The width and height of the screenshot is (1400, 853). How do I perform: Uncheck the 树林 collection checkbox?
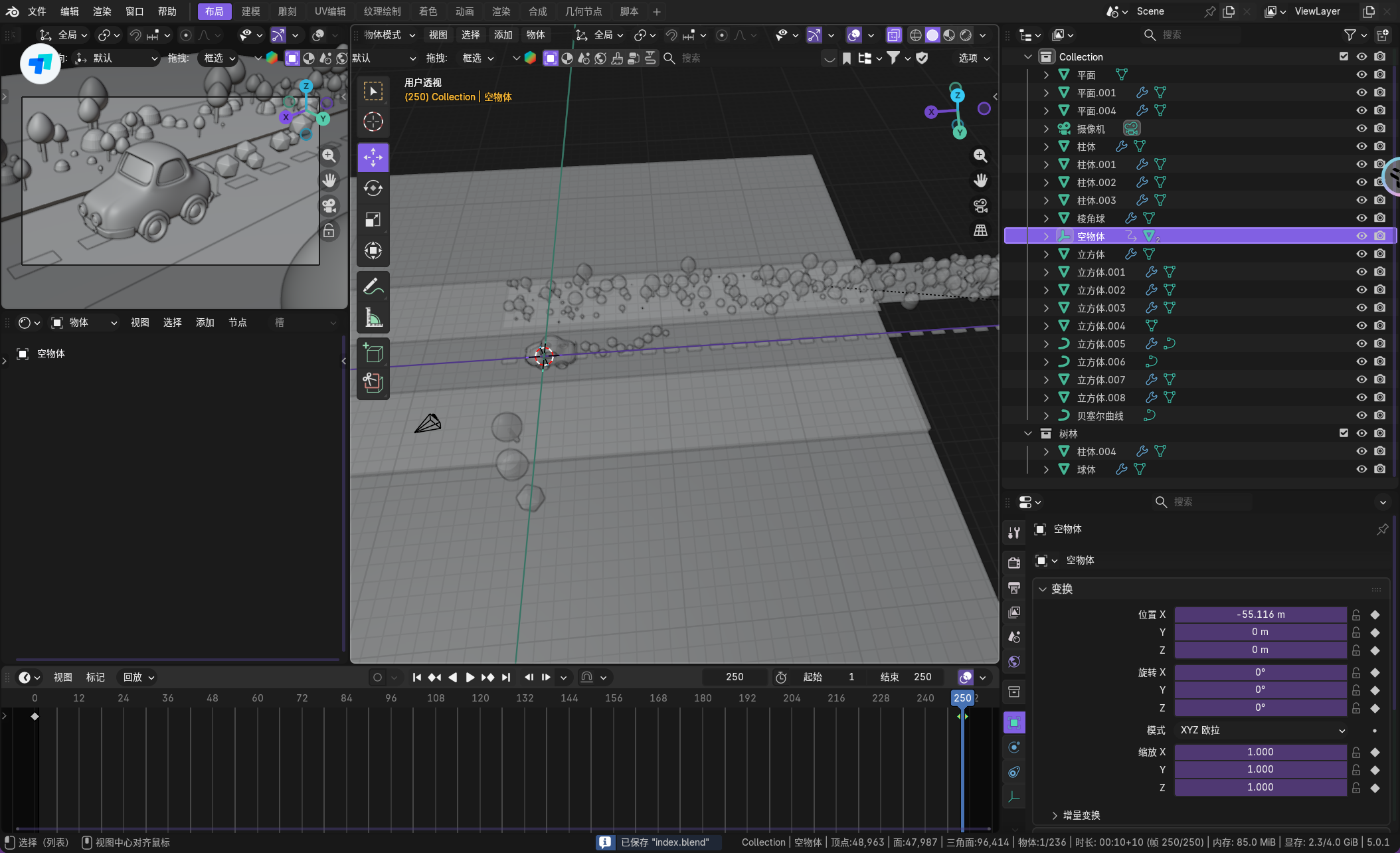coord(1344,433)
